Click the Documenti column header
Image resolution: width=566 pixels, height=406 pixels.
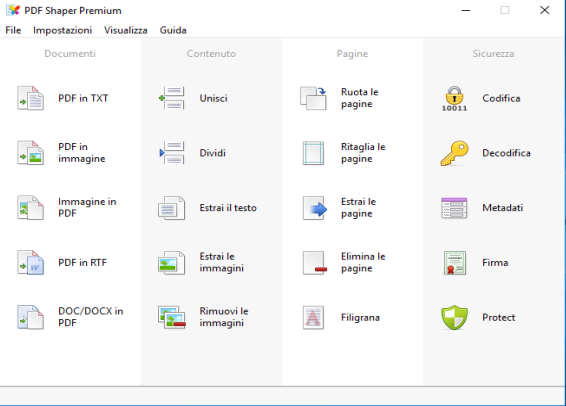[70, 54]
